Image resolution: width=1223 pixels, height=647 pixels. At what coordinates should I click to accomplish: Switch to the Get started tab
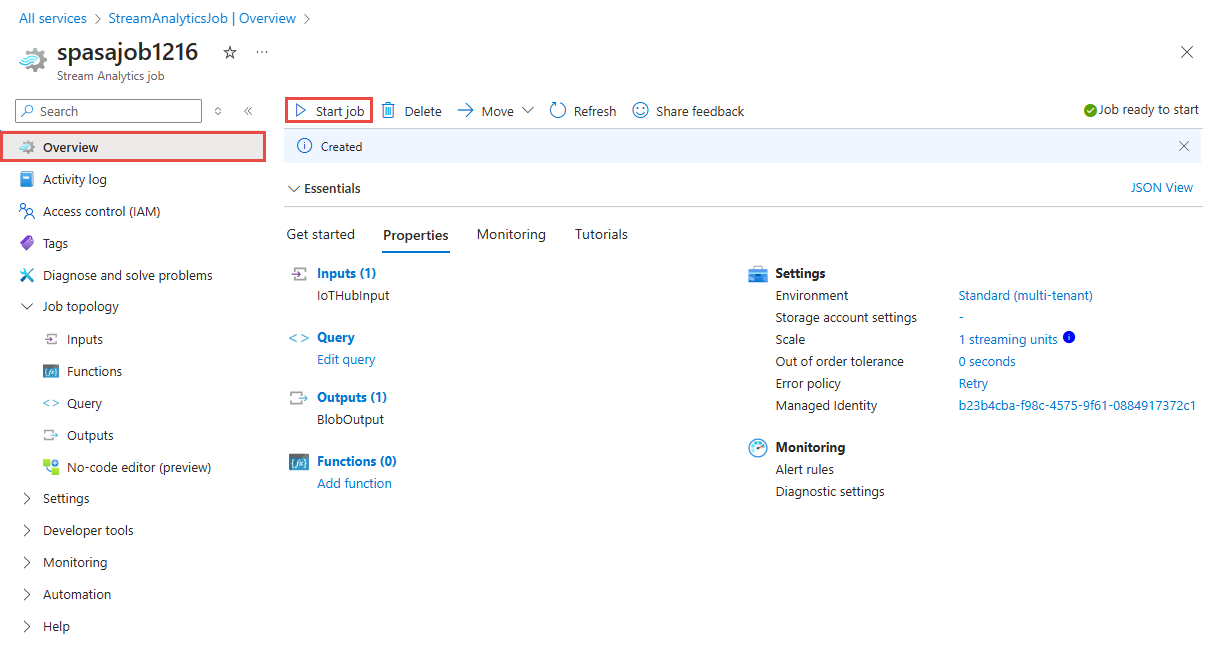tap(320, 235)
